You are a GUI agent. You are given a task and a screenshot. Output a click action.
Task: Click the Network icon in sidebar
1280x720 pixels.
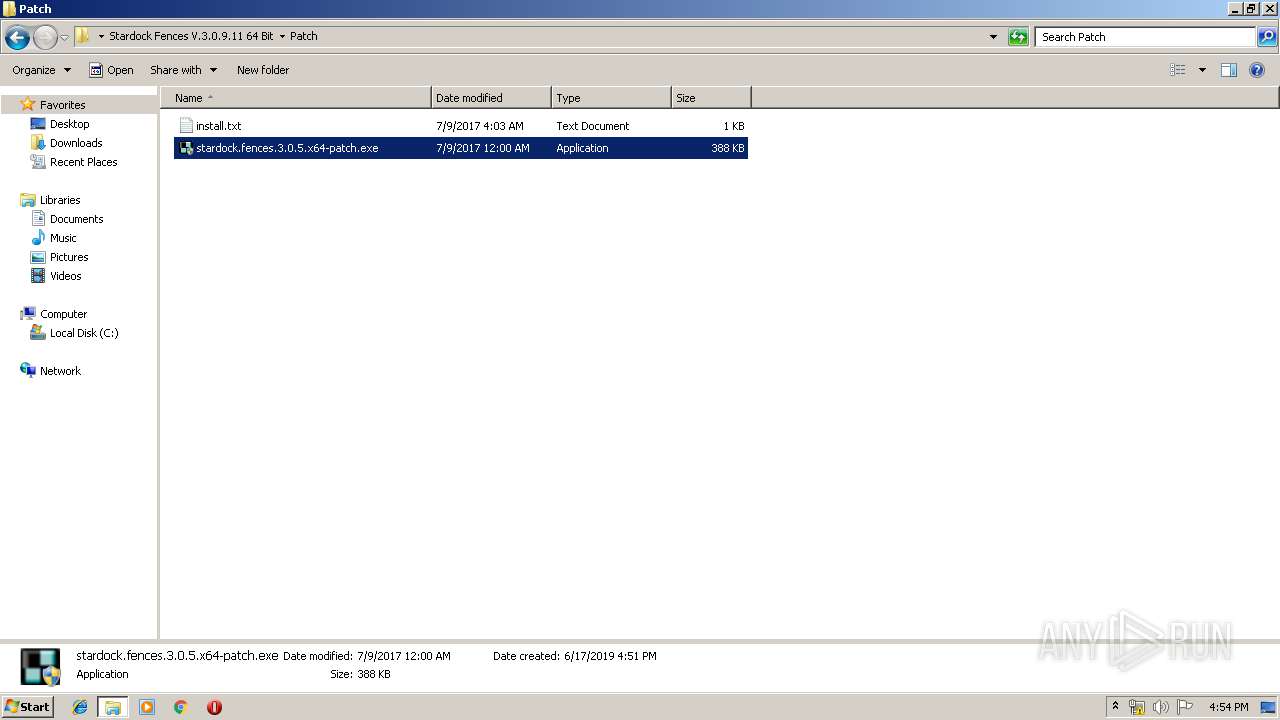pyautogui.click(x=28, y=370)
